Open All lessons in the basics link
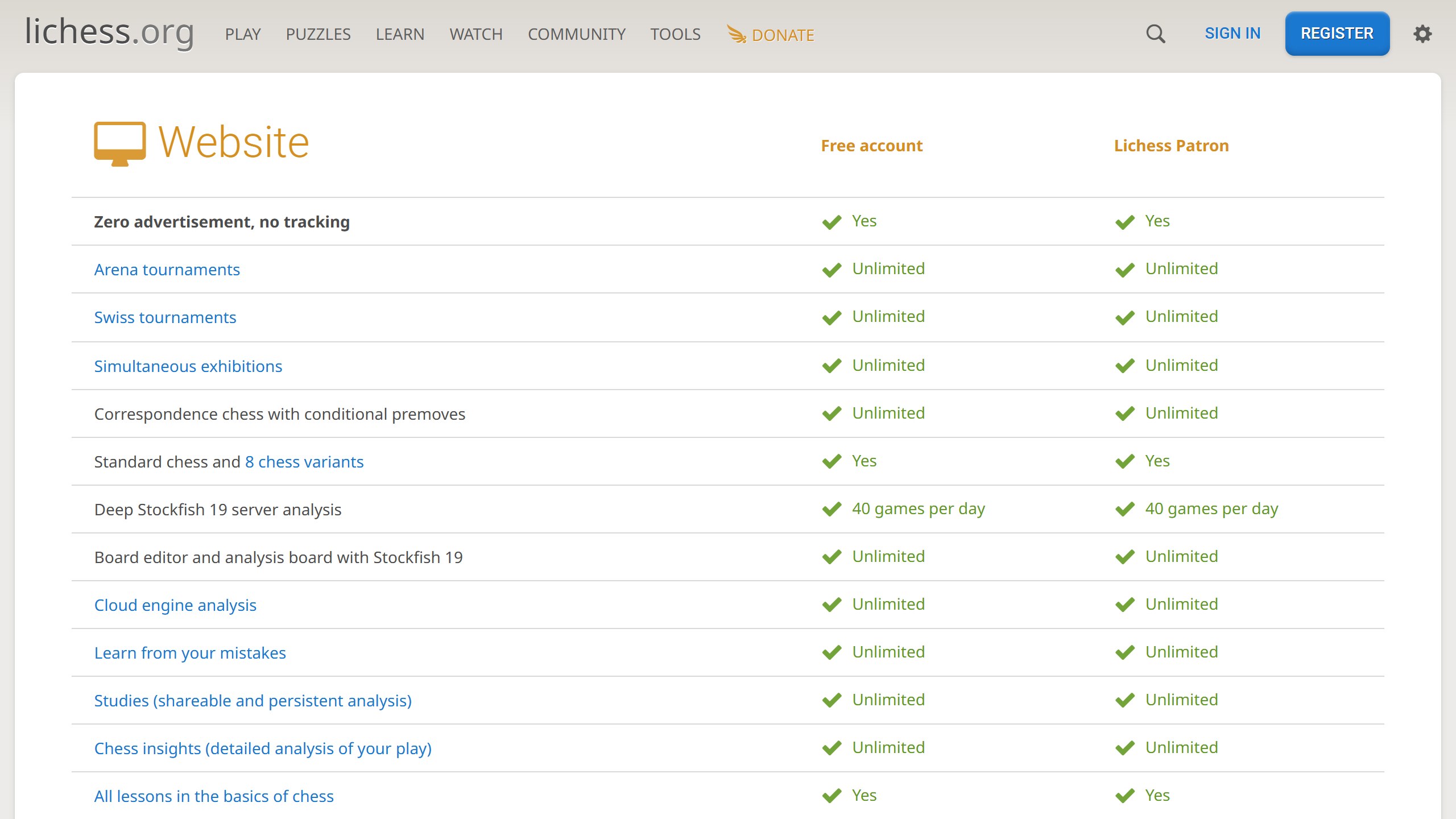This screenshot has width=1456, height=819. tap(214, 796)
